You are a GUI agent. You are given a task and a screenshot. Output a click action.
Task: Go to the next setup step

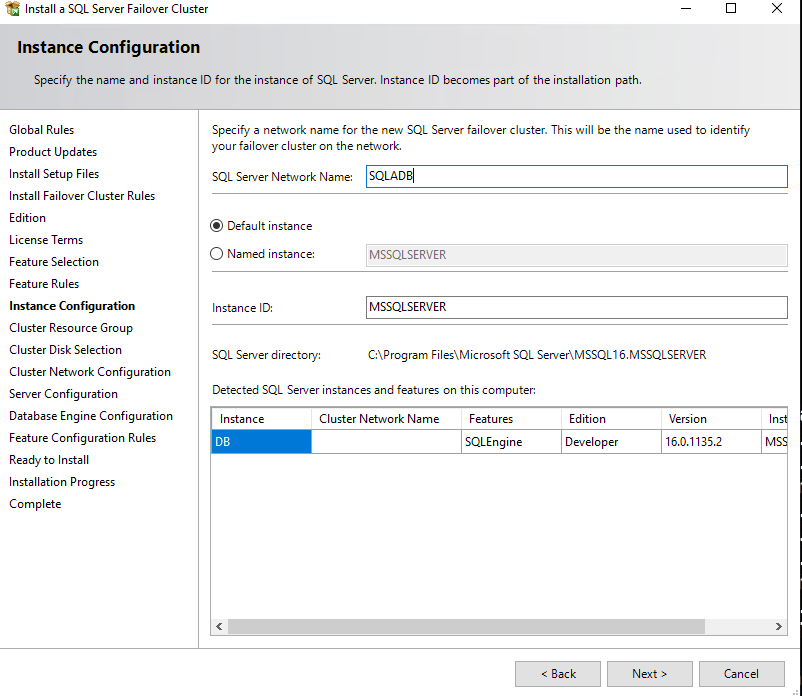650,674
